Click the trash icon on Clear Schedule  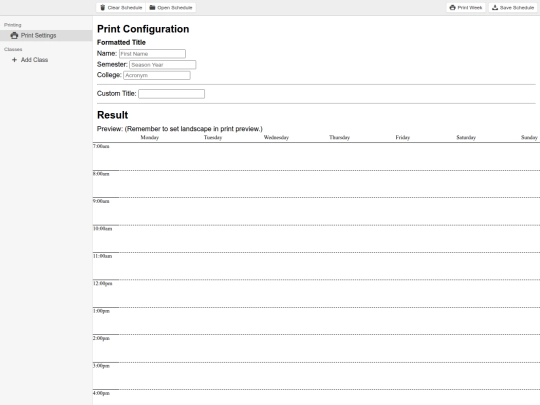(x=103, y=8)
